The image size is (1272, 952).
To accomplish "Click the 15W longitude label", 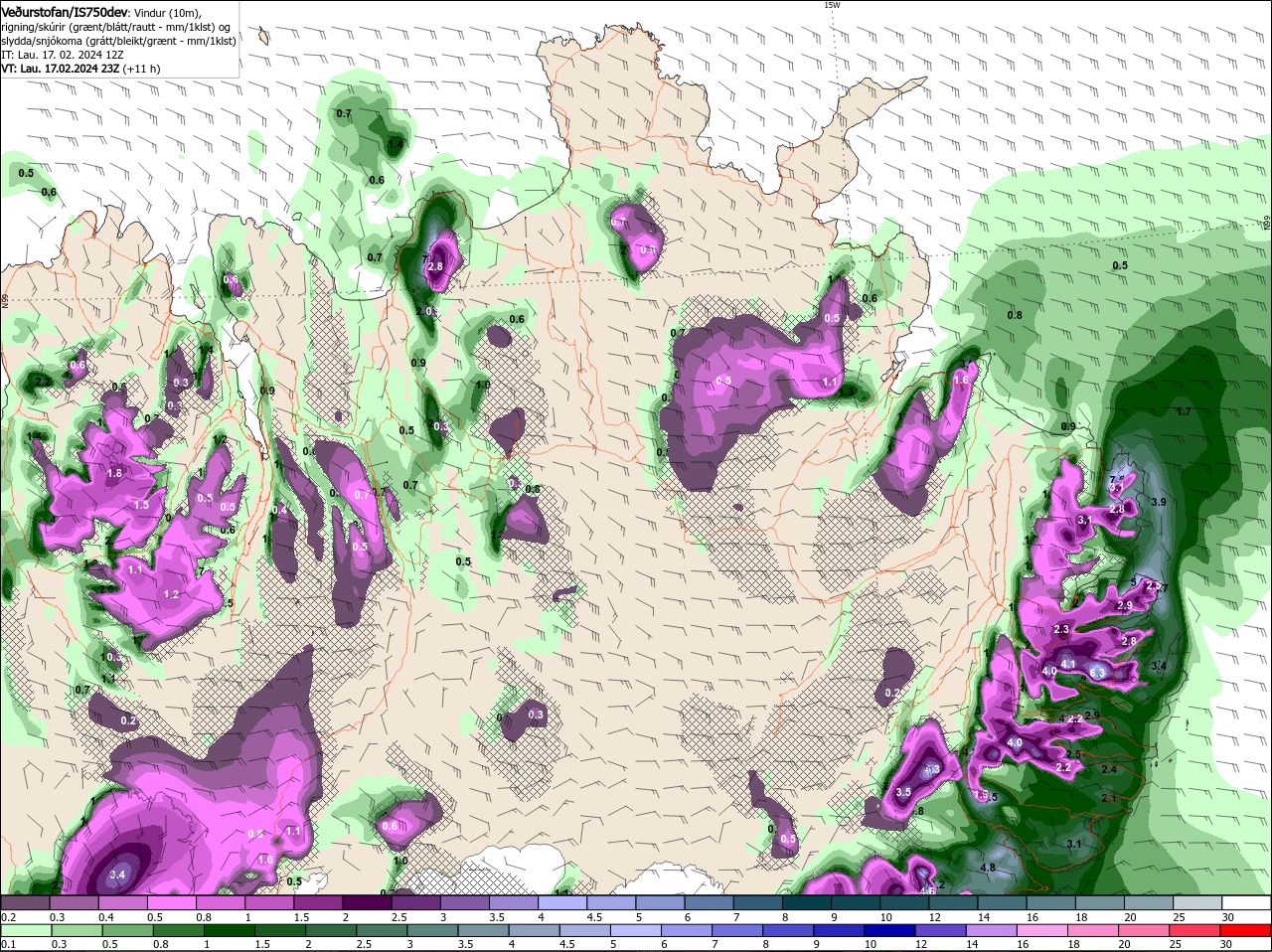I will [x=832, y=5].
